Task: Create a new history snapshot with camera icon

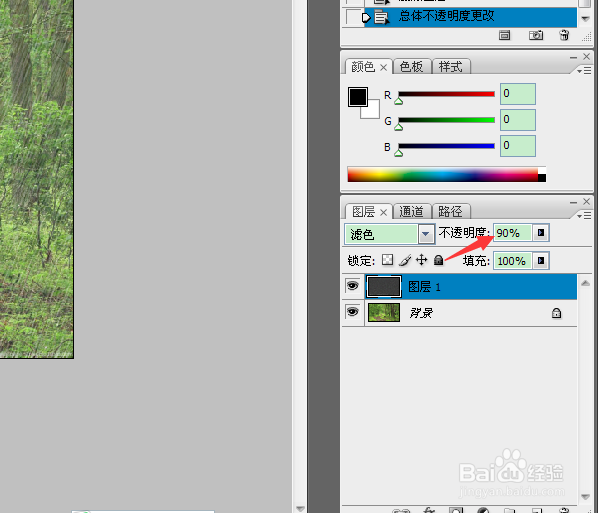Action: [x=535, y=35]
